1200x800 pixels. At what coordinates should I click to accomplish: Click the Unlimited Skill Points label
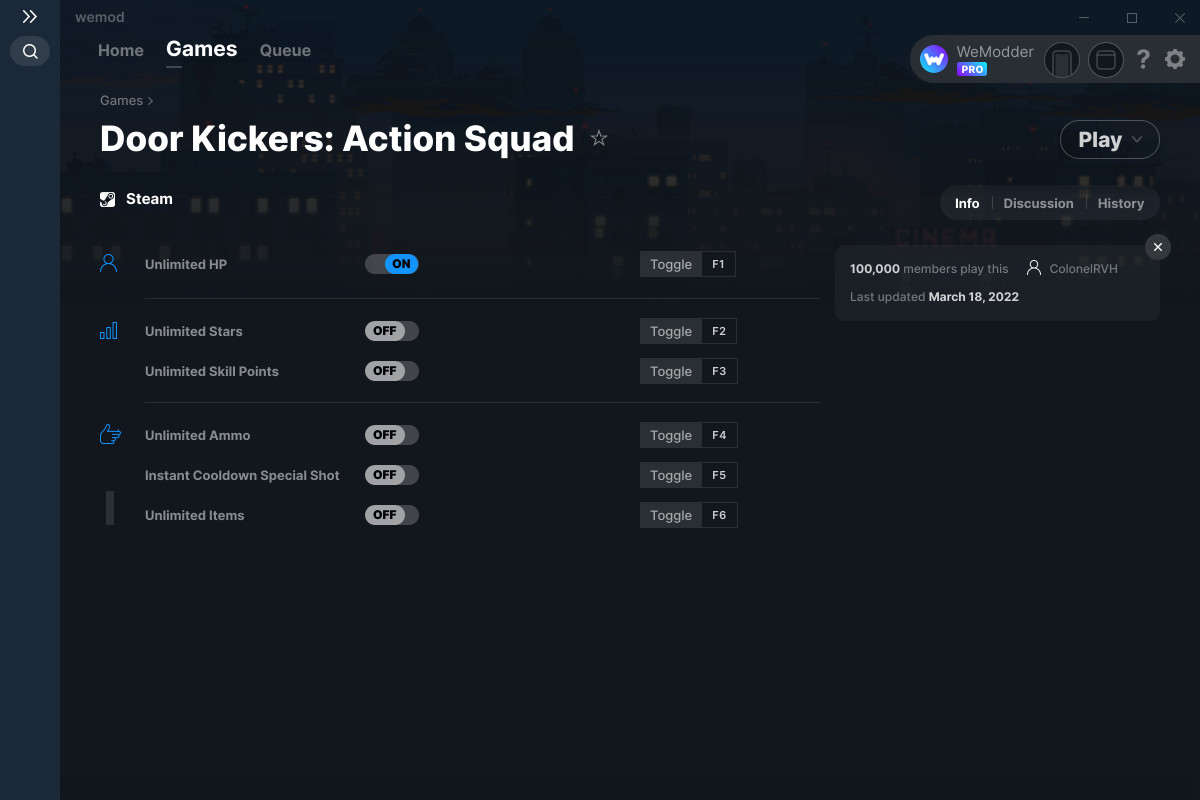pyautogui.click(x=212, y=371)
